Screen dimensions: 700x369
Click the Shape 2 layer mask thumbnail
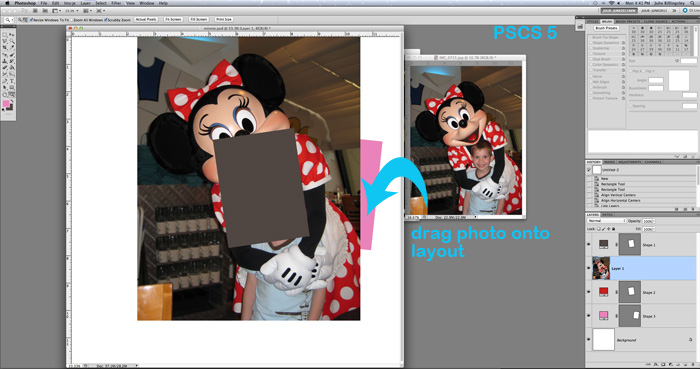(x=629, y=292)
